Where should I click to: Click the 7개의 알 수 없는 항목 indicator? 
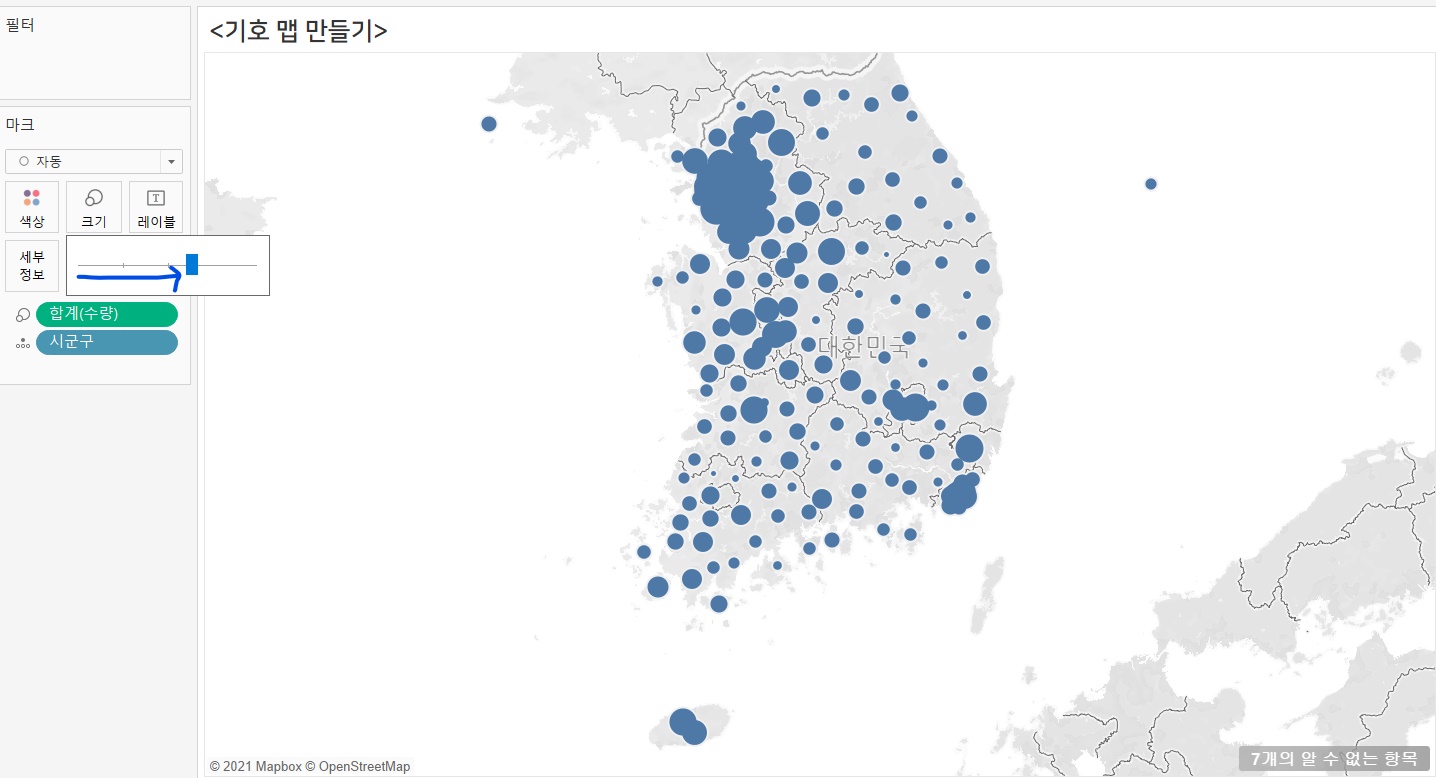[x=1334, y=758]
